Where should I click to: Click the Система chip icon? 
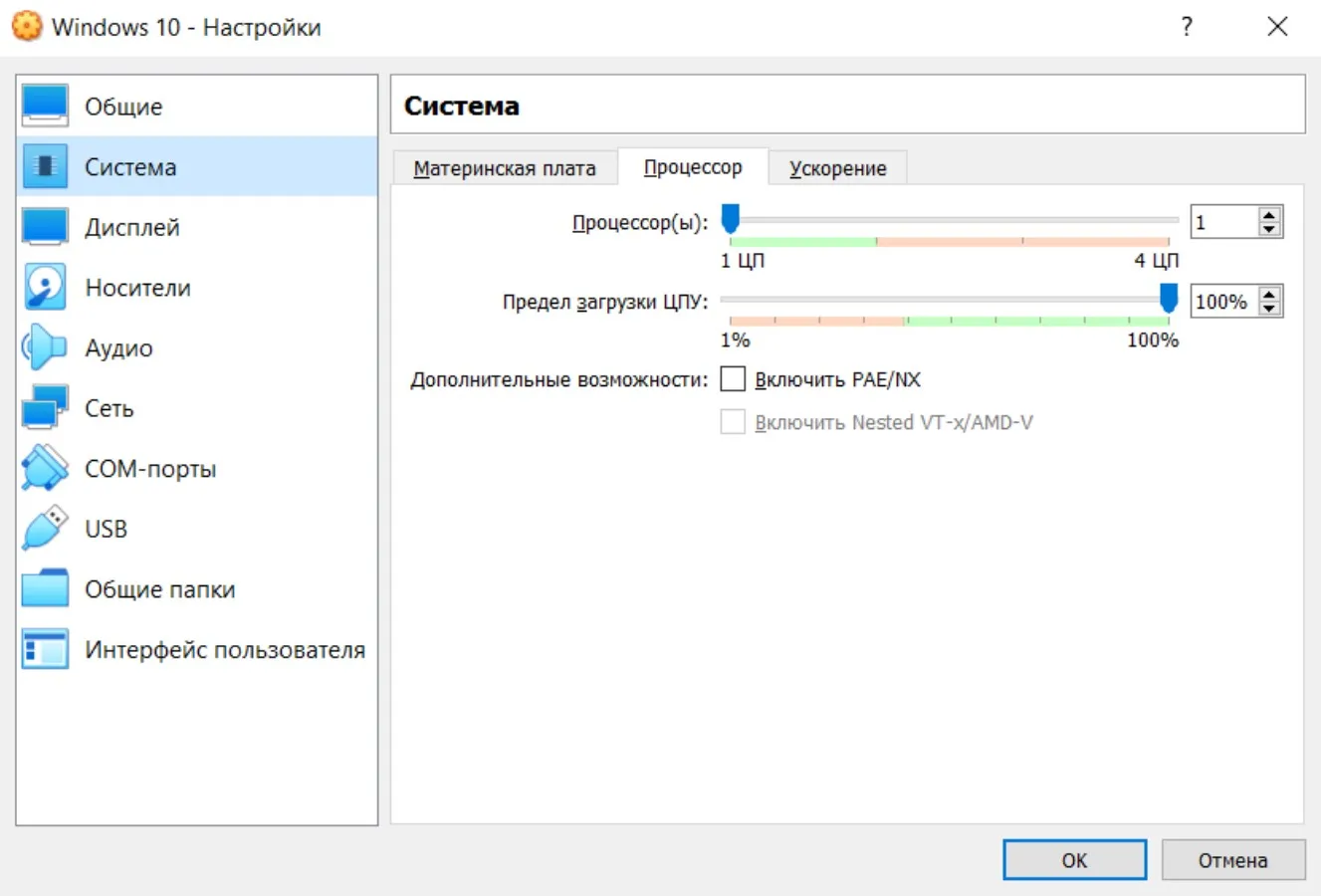coord(45,166)
